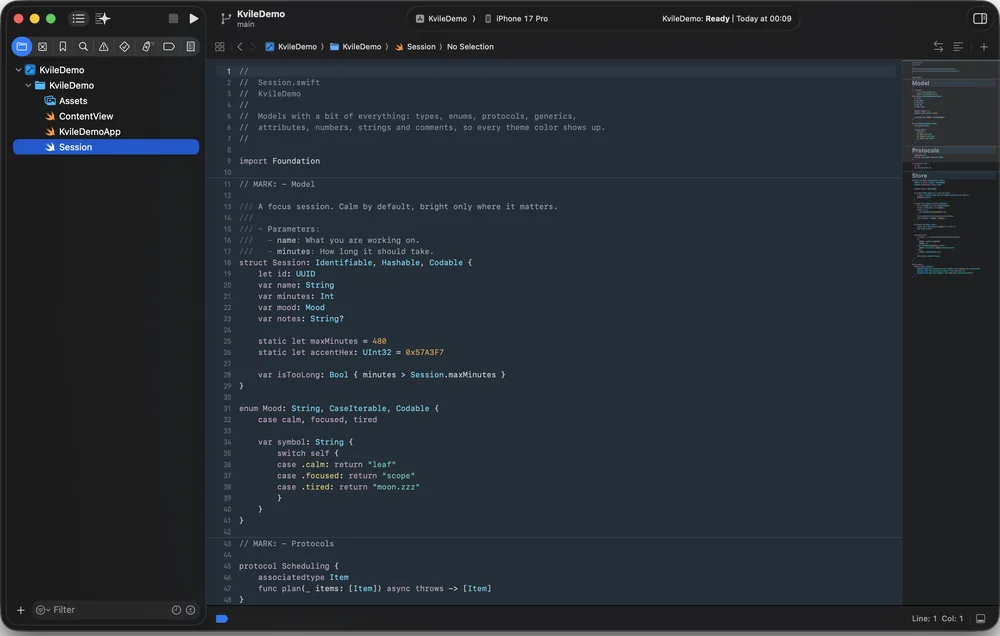Go forward in editor history
Image resolution: width=1000 pixels, height=636 pixels.
pyautogui.click(x=253, y=47)
